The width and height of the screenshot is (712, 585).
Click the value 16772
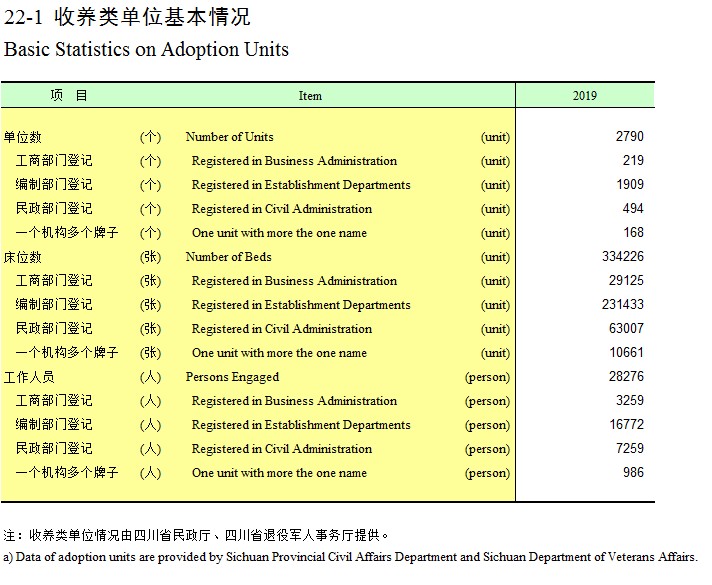(627, 425)
